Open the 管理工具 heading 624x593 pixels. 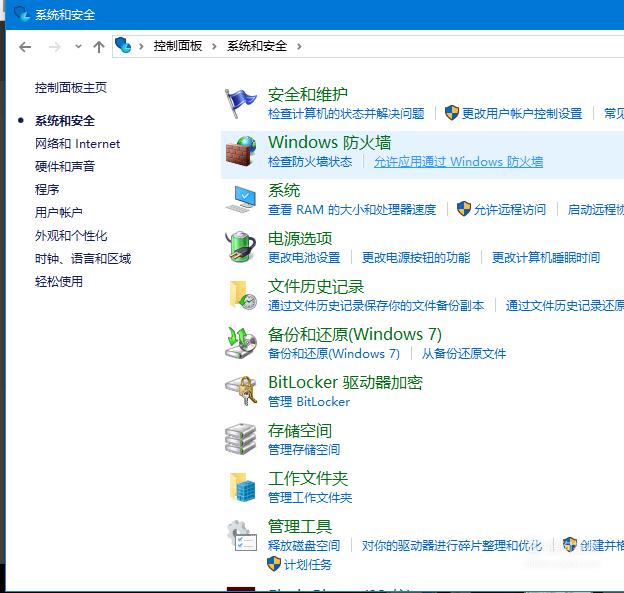point(300,527)
